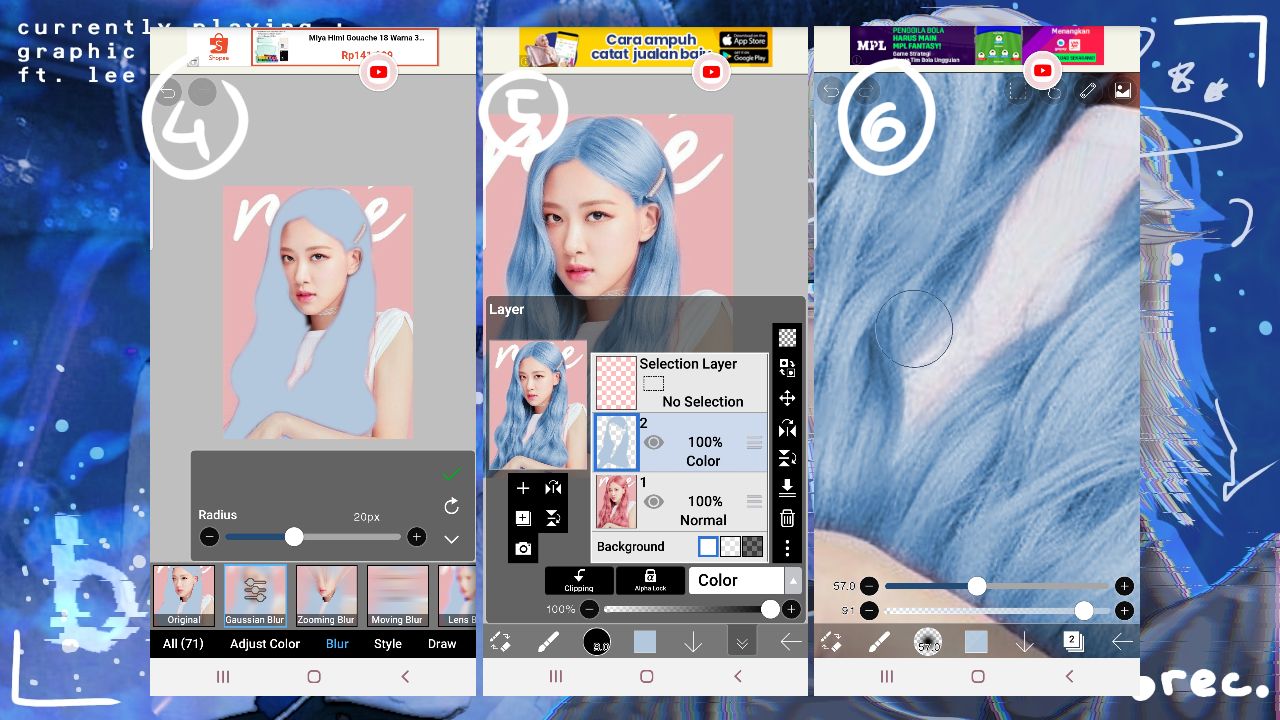Open the layers icon showing number 2

click(x=1072, y=642)
